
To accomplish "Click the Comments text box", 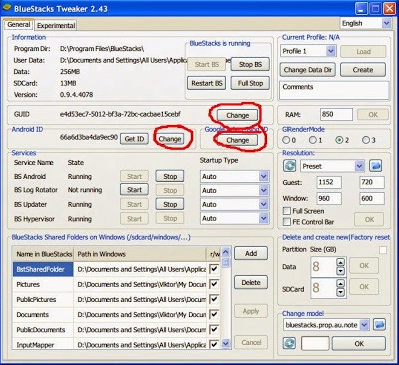I will pos(334,90).
